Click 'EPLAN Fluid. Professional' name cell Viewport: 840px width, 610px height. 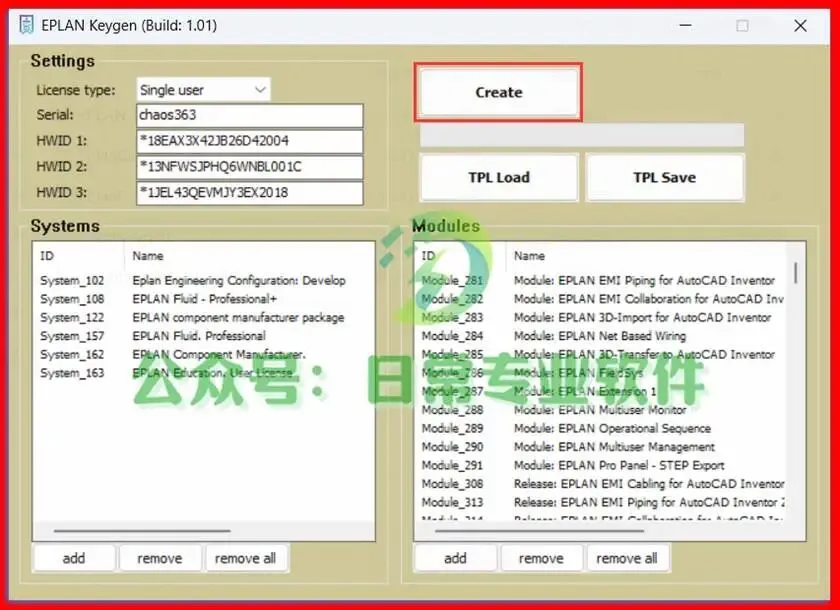pos(199,336)
